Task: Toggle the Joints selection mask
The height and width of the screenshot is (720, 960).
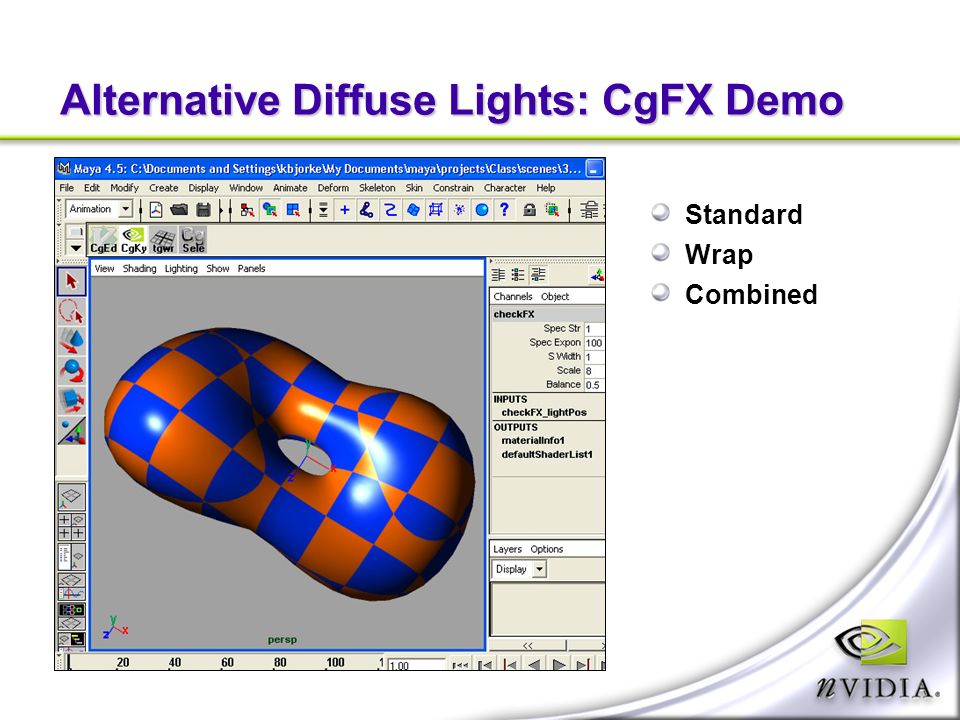Action: (x=367, y=210)
